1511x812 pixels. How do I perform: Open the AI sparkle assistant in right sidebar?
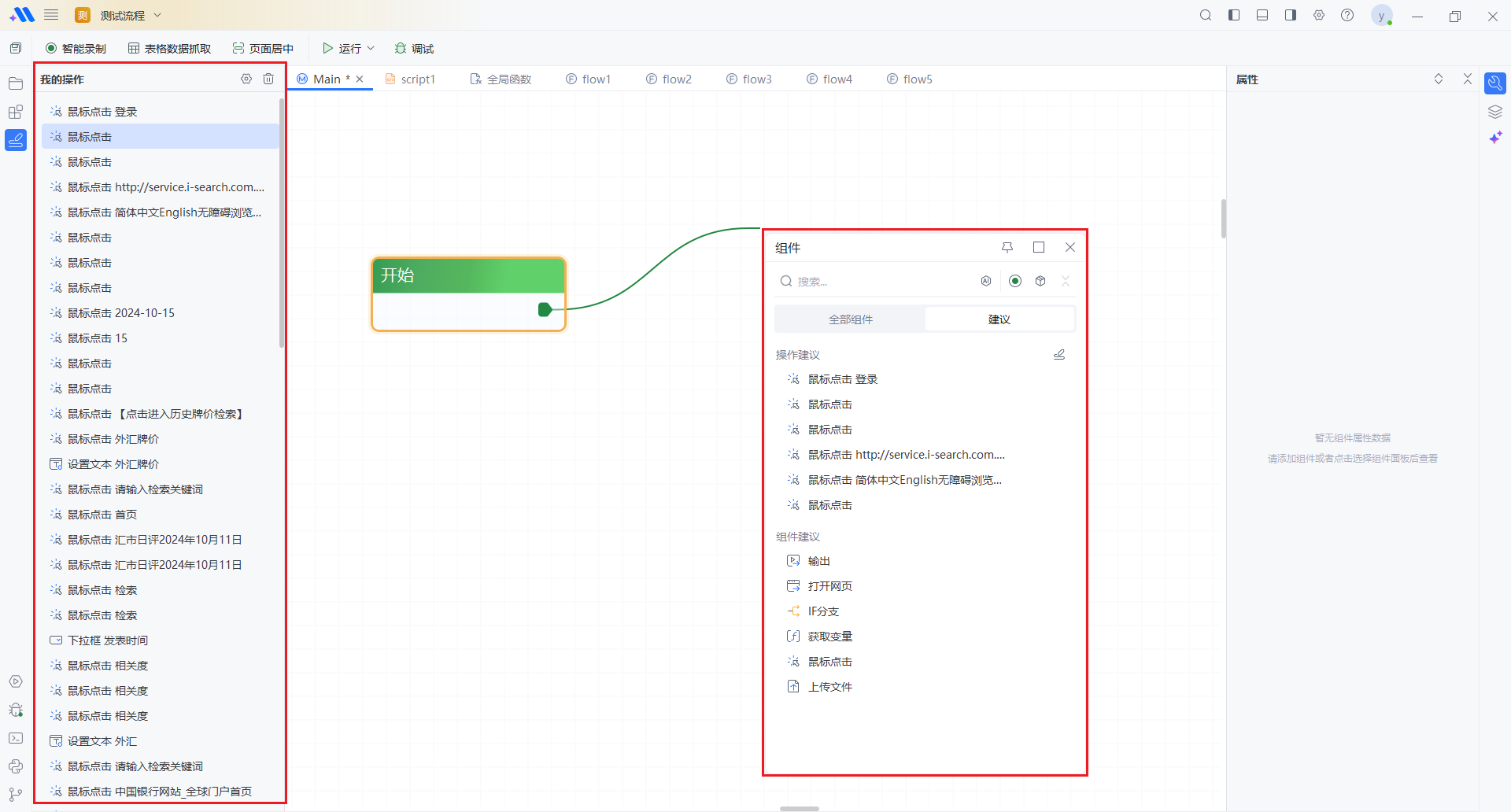point(1495,138)
